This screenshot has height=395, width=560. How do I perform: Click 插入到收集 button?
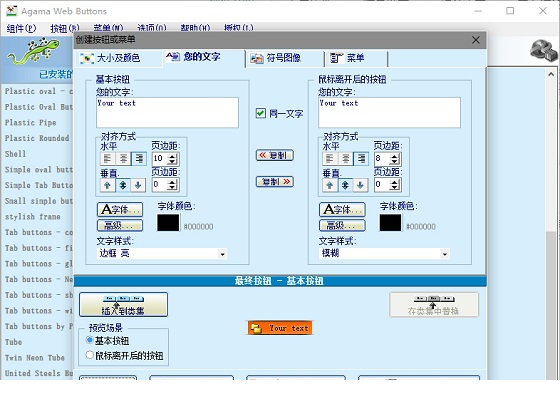coord(123,304)
